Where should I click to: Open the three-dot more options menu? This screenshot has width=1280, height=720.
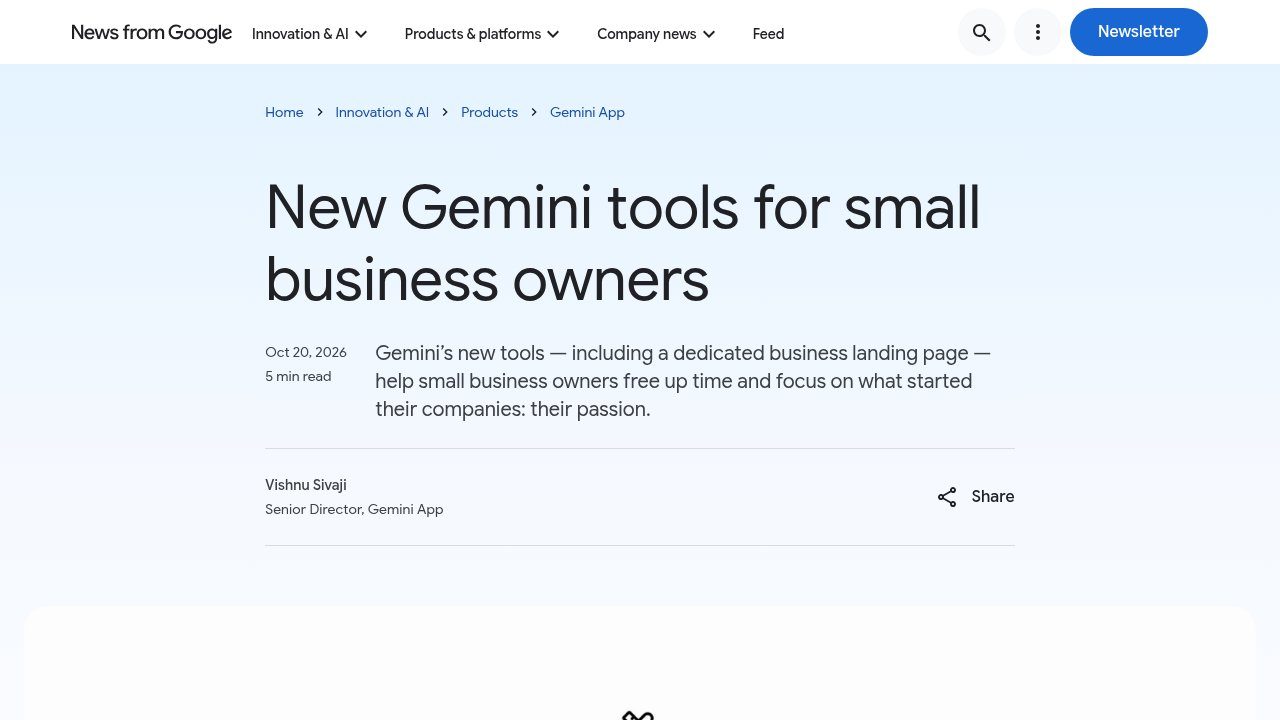click(1038, 32)
